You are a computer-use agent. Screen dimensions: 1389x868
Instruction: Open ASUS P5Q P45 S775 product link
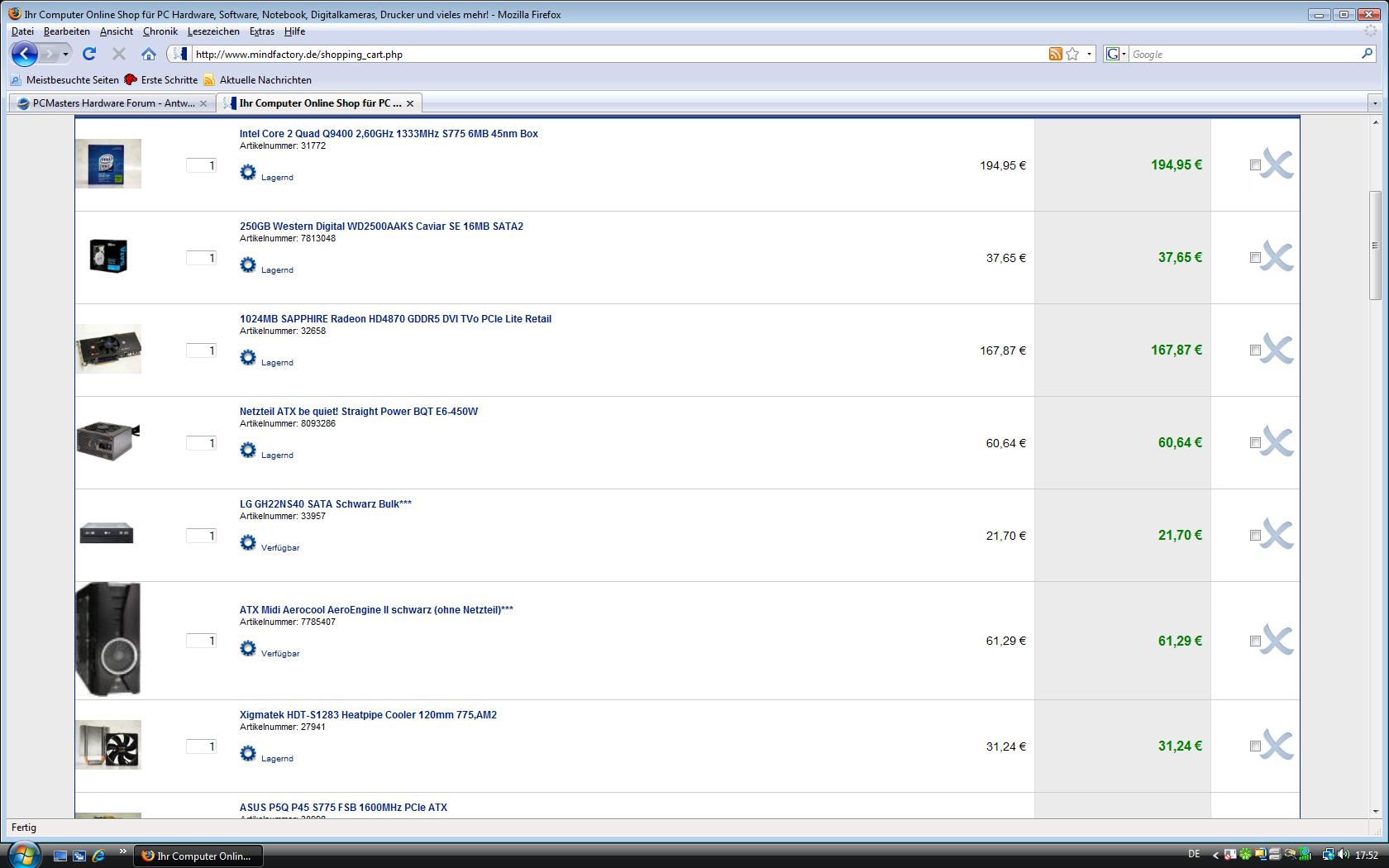coord(343,808)
